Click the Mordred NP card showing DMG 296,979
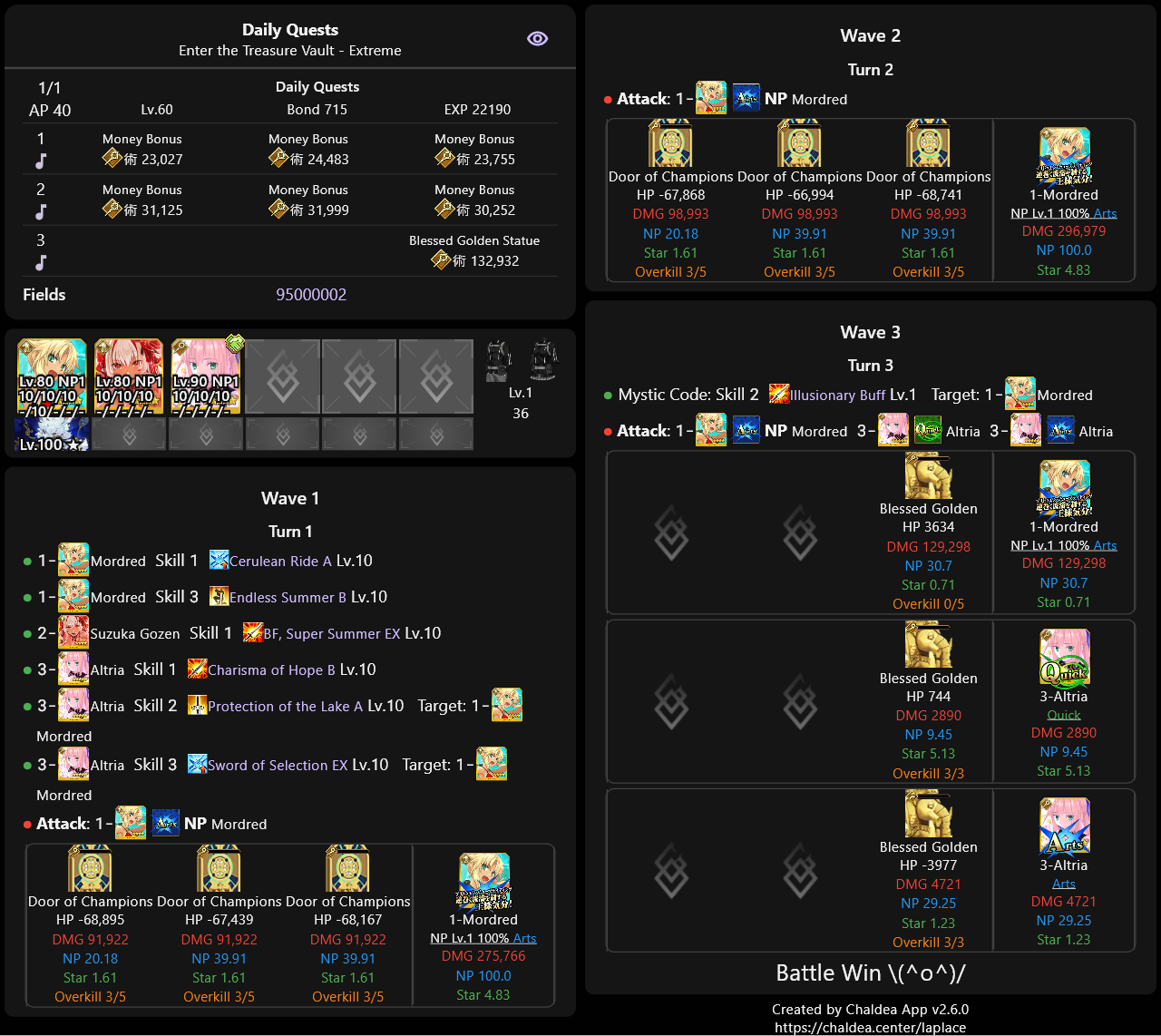Image resolution: width=1161 pixels, height=1036 pixels. (x=1064, y=156)
